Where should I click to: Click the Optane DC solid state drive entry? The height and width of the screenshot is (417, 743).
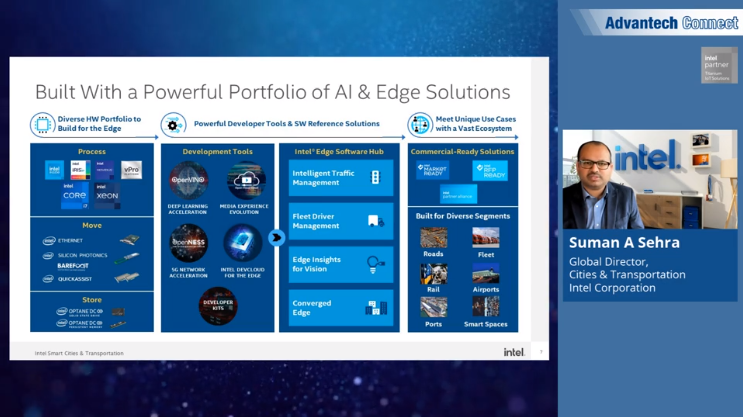[80, 312]
